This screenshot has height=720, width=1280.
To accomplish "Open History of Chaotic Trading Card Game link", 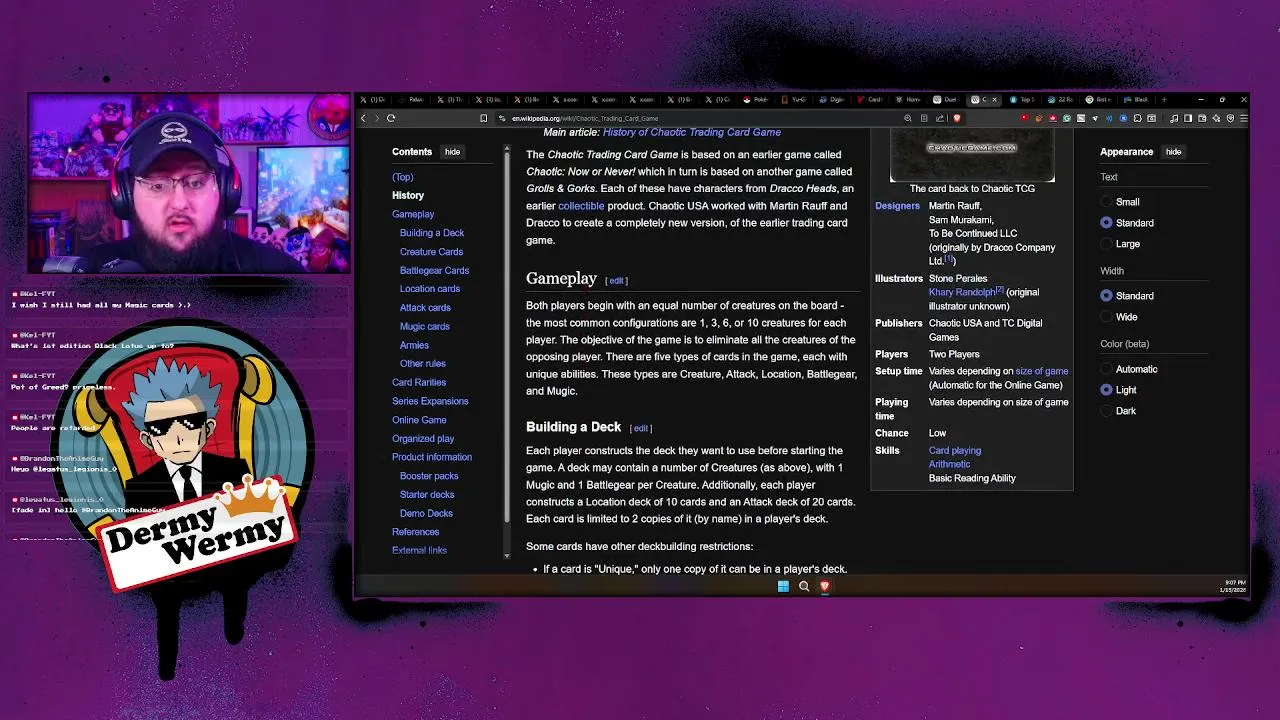I will (692, 132).
